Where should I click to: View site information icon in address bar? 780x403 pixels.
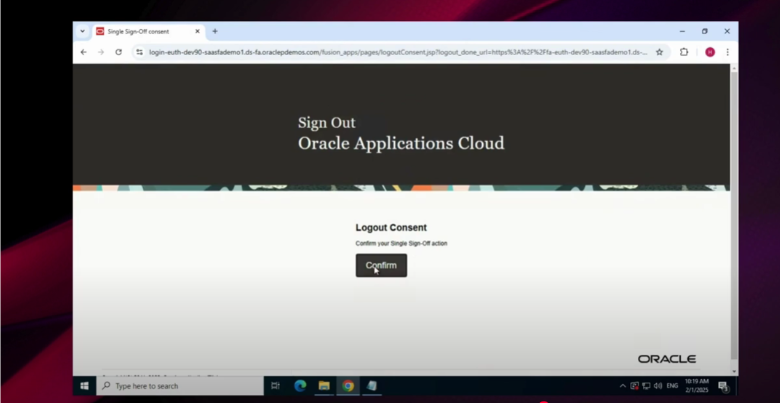tap(139, 52)
